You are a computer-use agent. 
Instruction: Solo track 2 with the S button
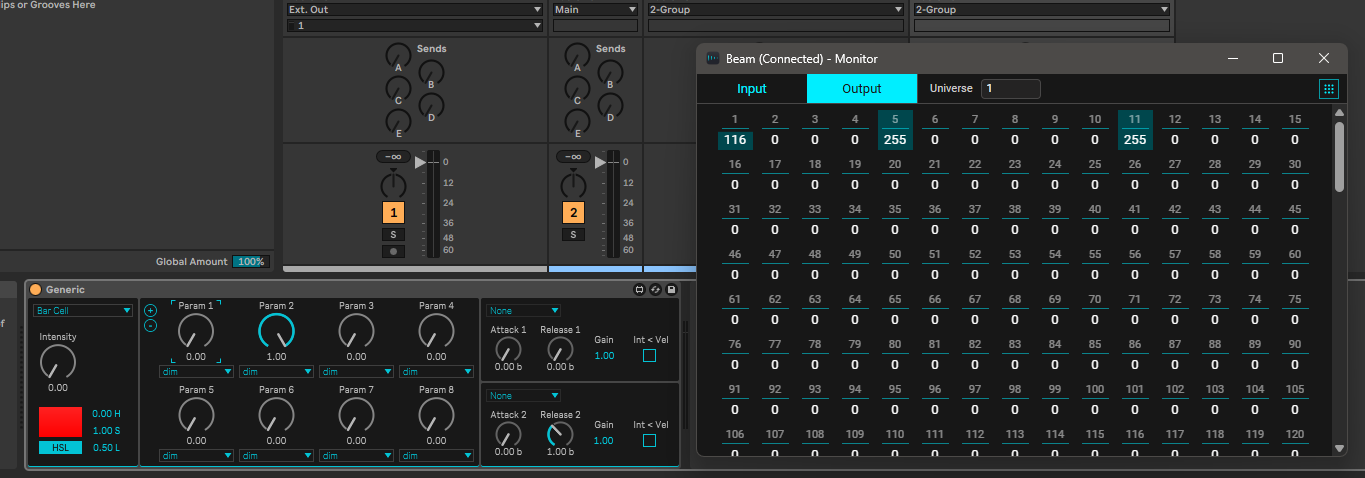(573, 235)
